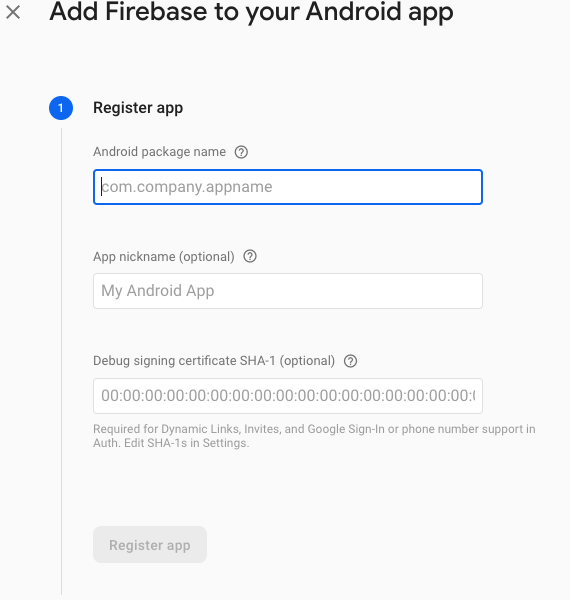Focus the Android package name input field
Screen dimensions: 570x600
[288, 187]
